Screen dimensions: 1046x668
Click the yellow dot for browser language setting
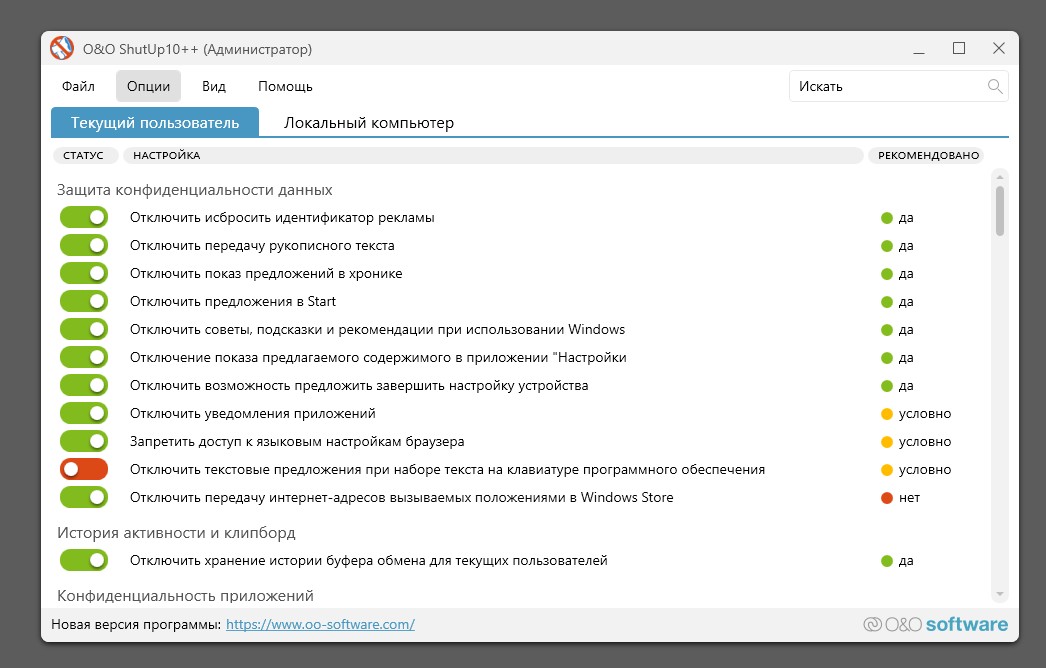[886, 442]
